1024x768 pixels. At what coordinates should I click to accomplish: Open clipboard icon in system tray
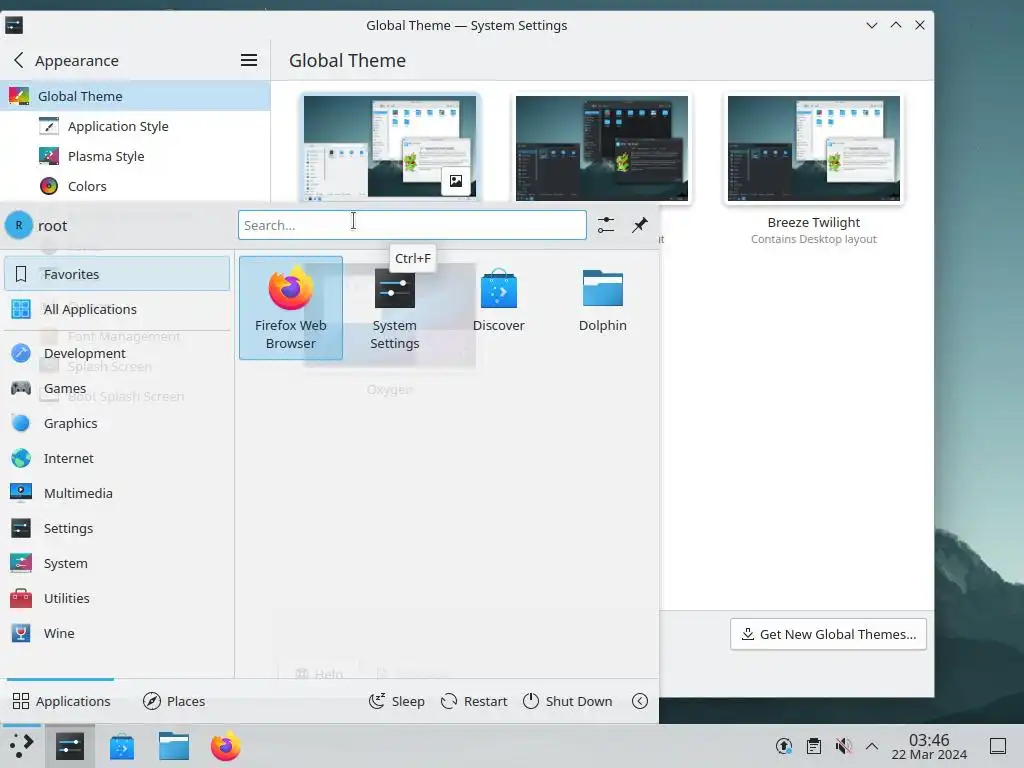(x=814, y=746)
